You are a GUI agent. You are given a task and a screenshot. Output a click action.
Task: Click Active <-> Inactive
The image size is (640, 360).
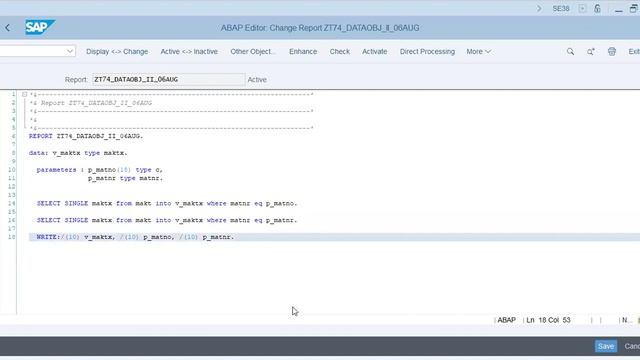[189, 51]
